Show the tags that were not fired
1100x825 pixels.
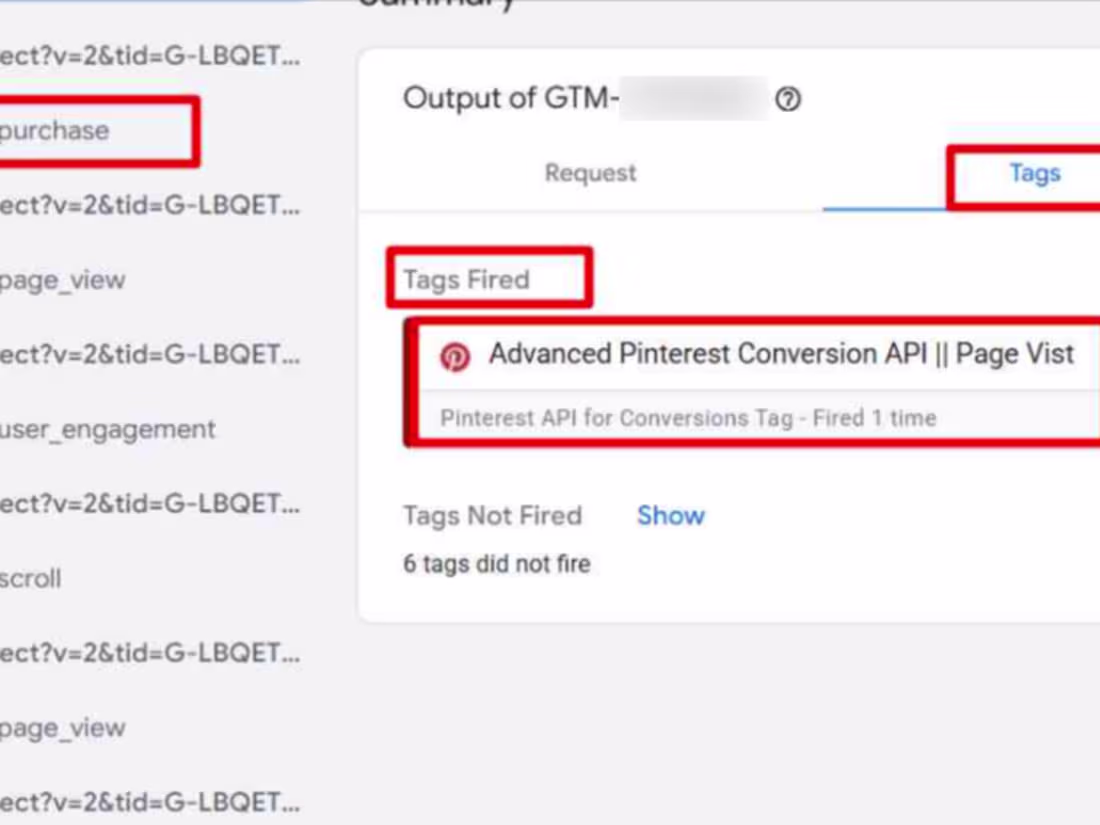[x=671, y=516]
